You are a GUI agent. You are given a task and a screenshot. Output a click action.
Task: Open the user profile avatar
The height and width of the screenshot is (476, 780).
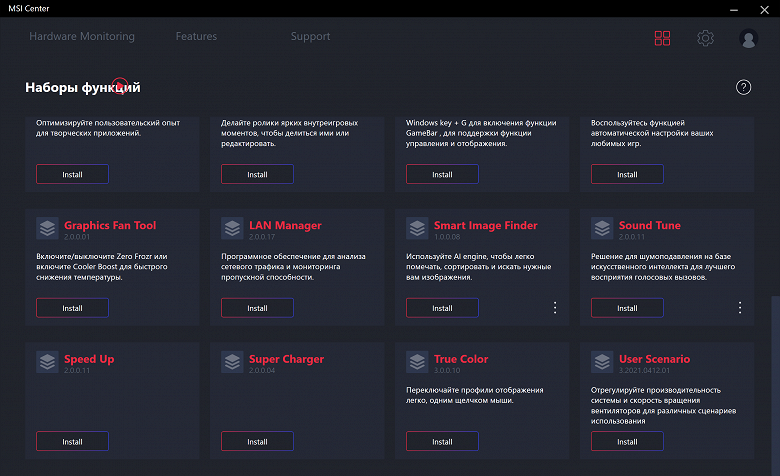(x=748, y=38)
